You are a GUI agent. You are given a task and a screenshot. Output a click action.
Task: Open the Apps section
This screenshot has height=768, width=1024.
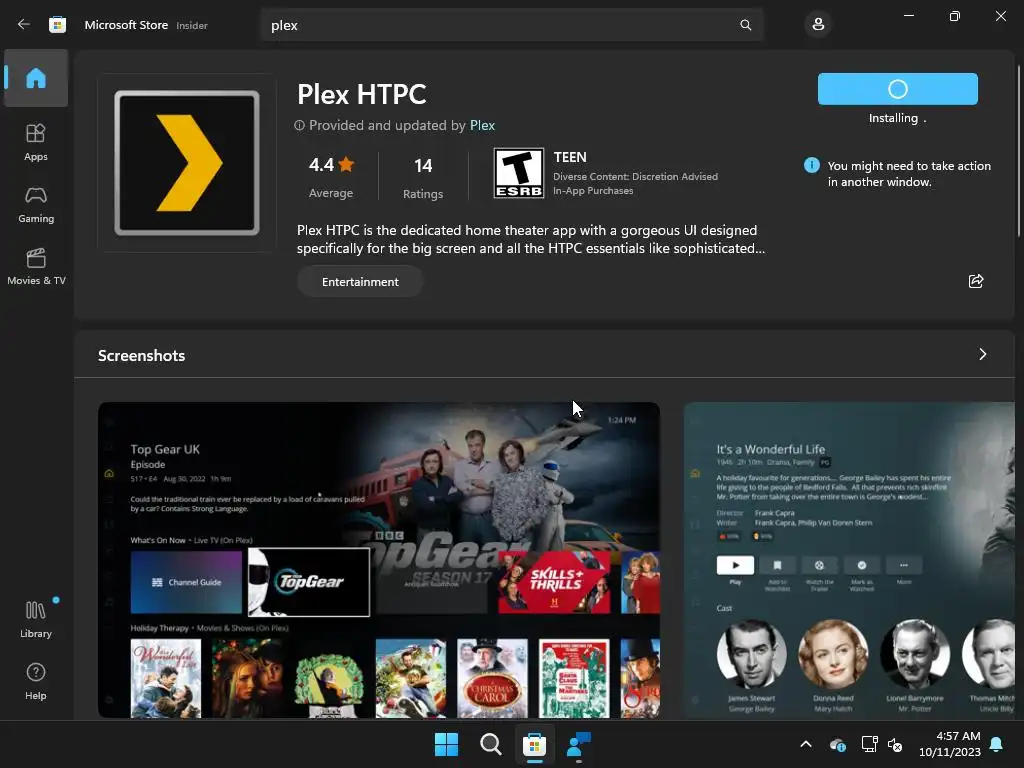click(36, 142)
